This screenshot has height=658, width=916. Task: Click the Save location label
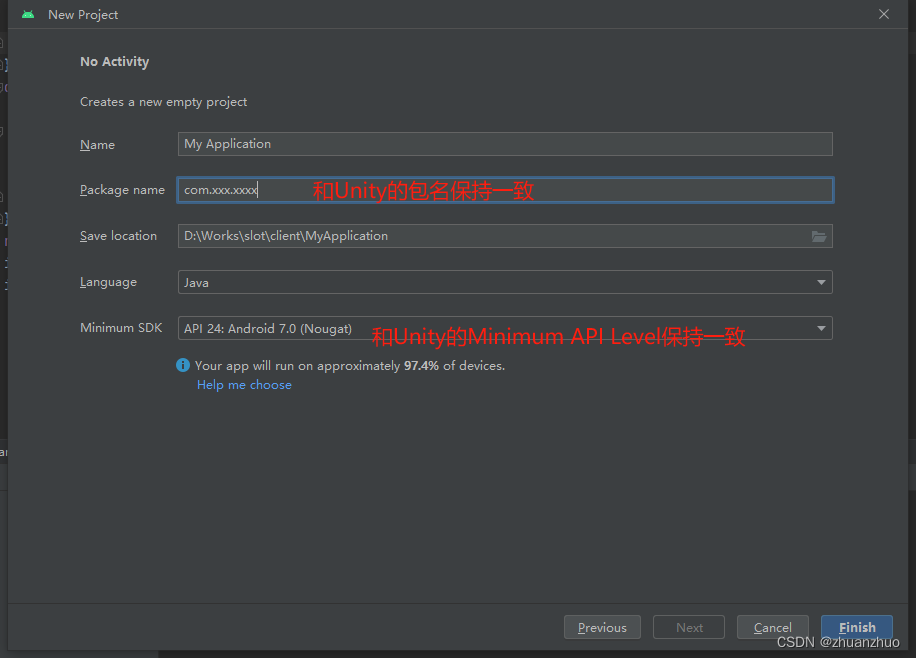118,236
